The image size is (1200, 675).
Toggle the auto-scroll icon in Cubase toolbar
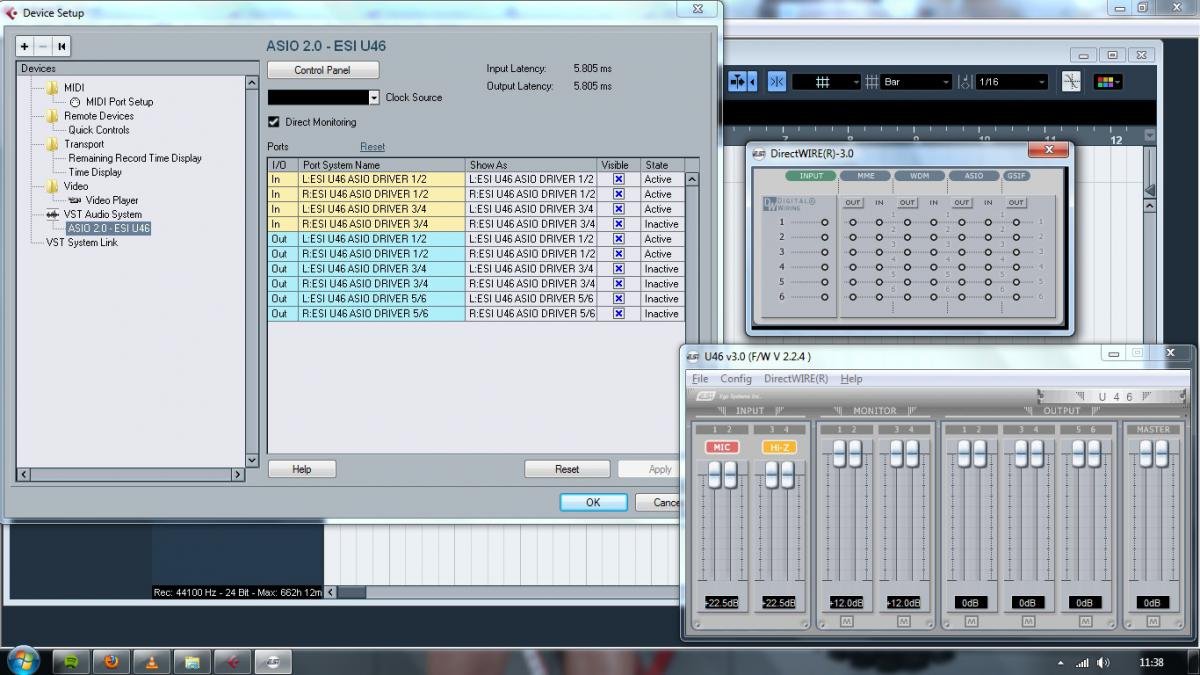(737, 82)
